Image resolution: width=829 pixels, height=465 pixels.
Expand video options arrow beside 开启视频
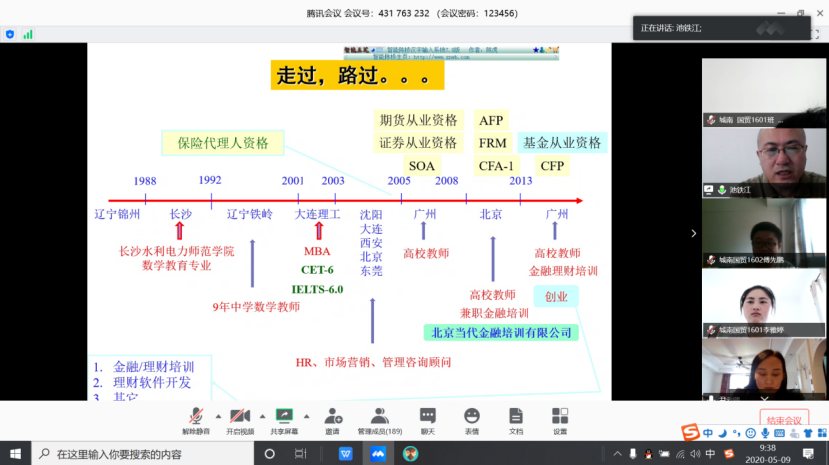coord(262,414)
